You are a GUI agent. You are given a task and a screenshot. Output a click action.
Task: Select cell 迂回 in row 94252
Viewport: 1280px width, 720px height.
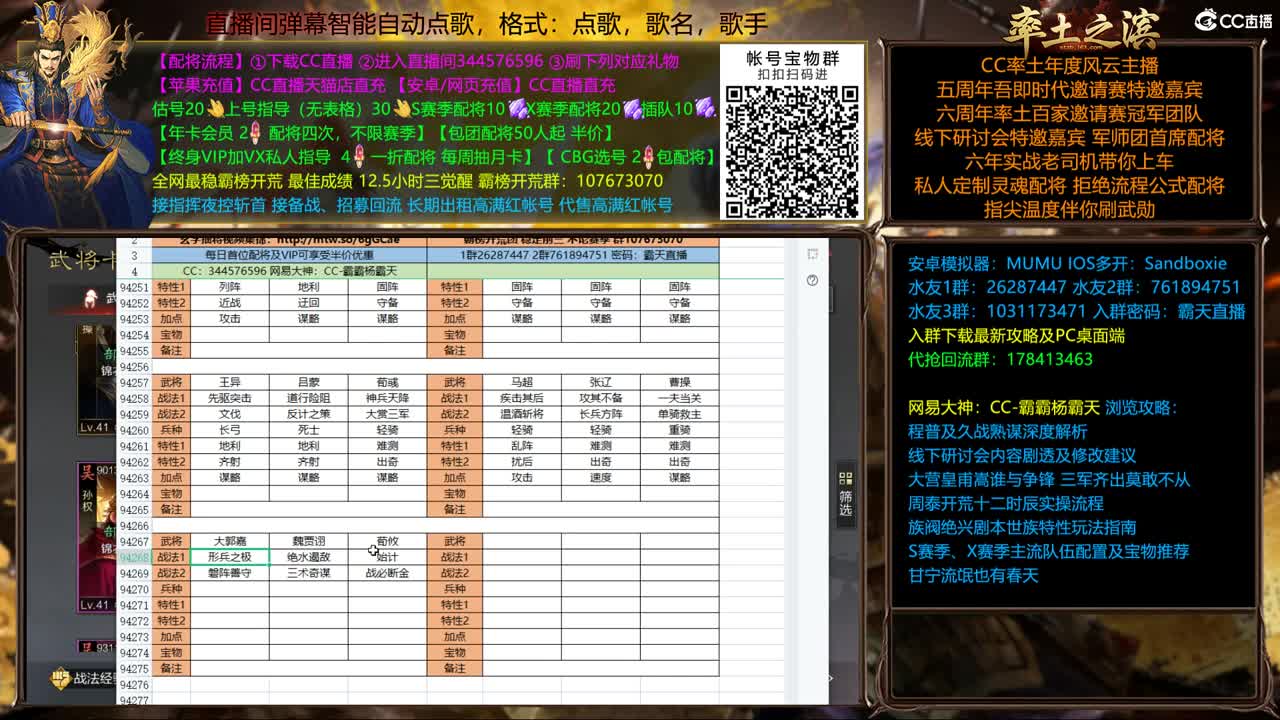point(309,303)
